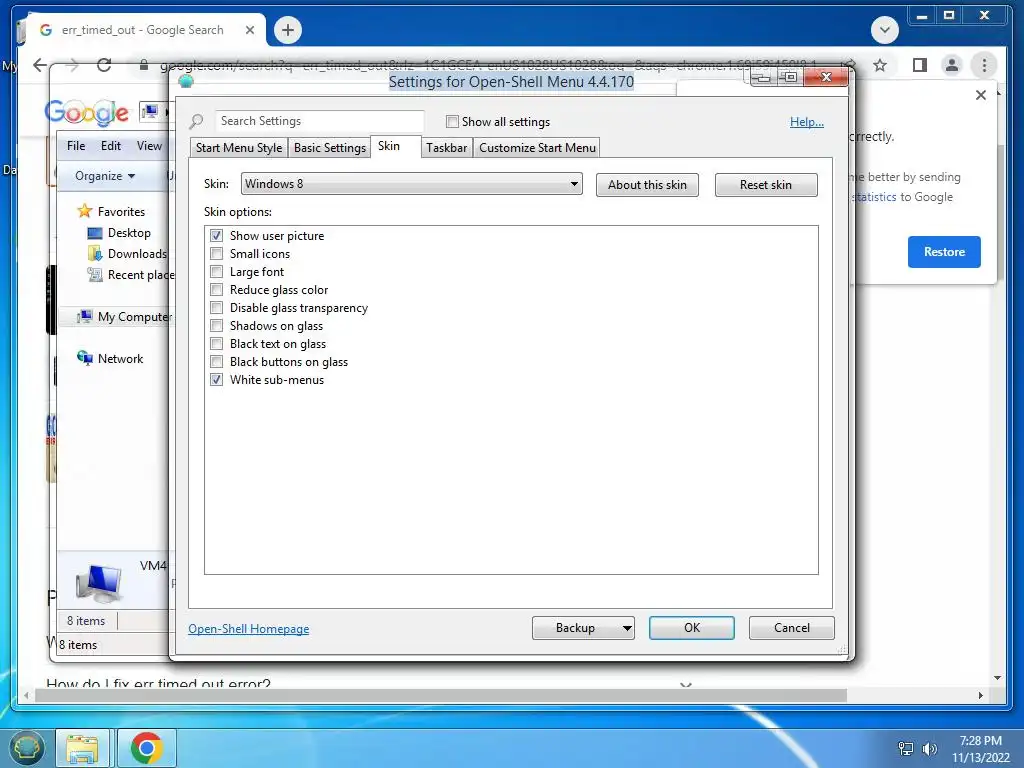The height and width of the screenshot is (768, 1024).
Task: Click Cancel in the settings dialog
Action: tap(792, 628)
